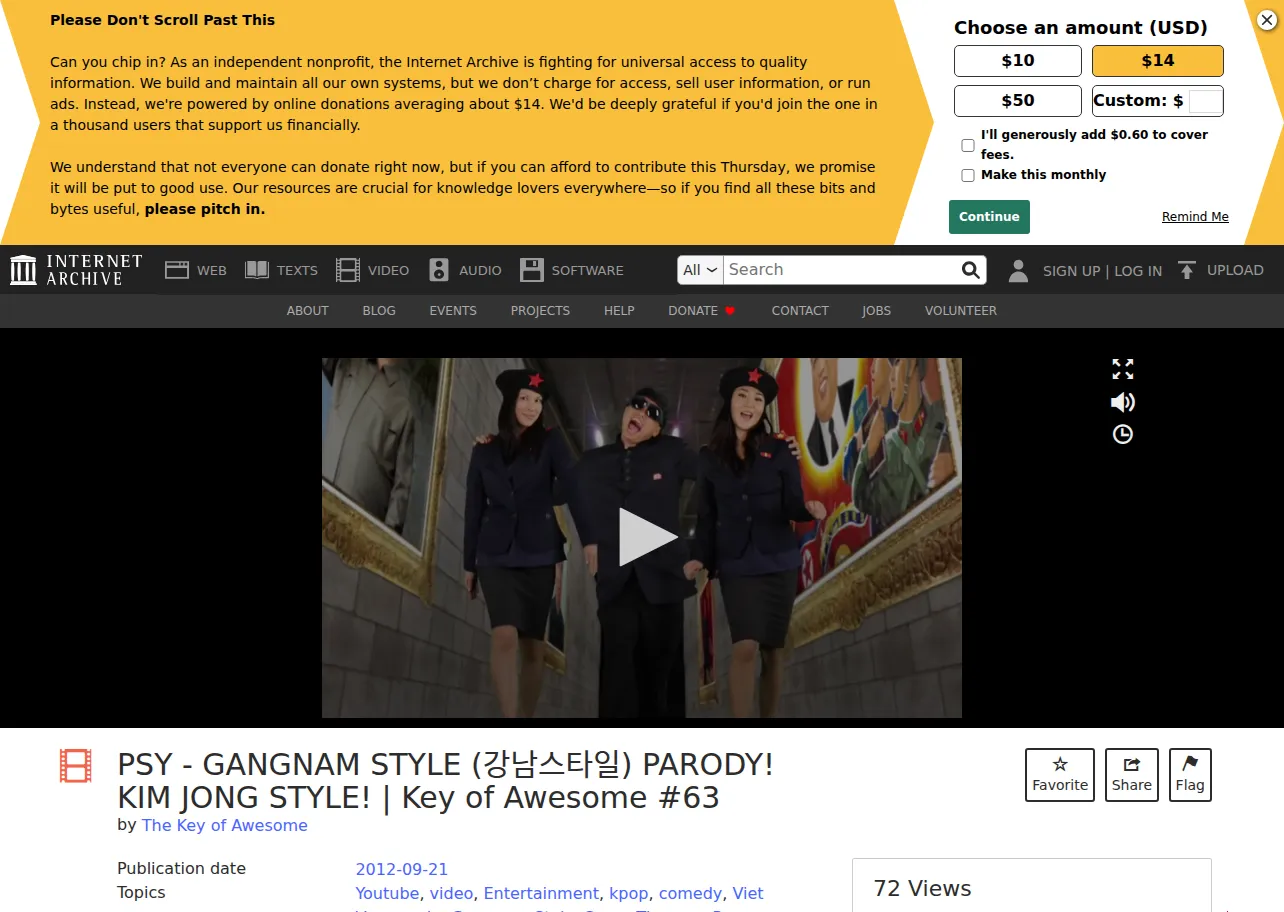This screenshot has height=912, width=1284.
Task: Open the playback speed clock icon
Action: tap(1123, 434)
